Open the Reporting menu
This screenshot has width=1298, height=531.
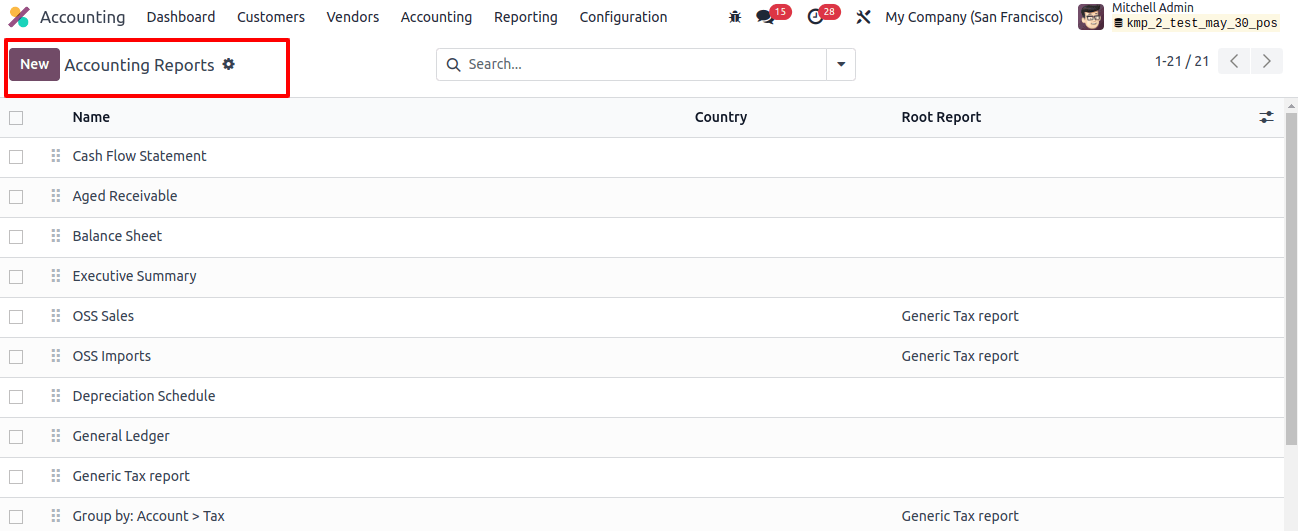(x=526, y=17)
